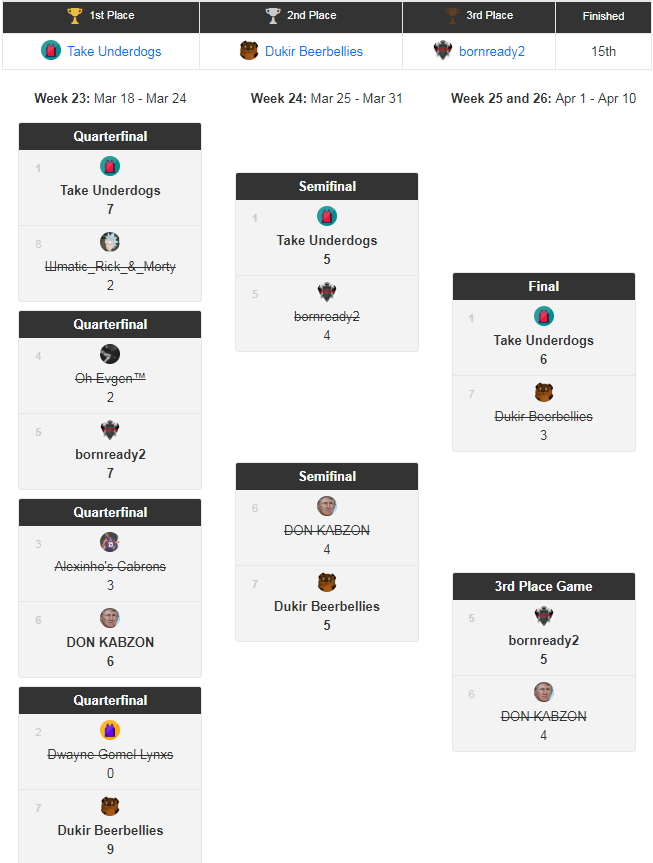Image resolution: width=653 pixels, height=863 pixels.
Task: Select Dukir Beerbellies avatar in the 2nd Place row
Action: [249, 51]
